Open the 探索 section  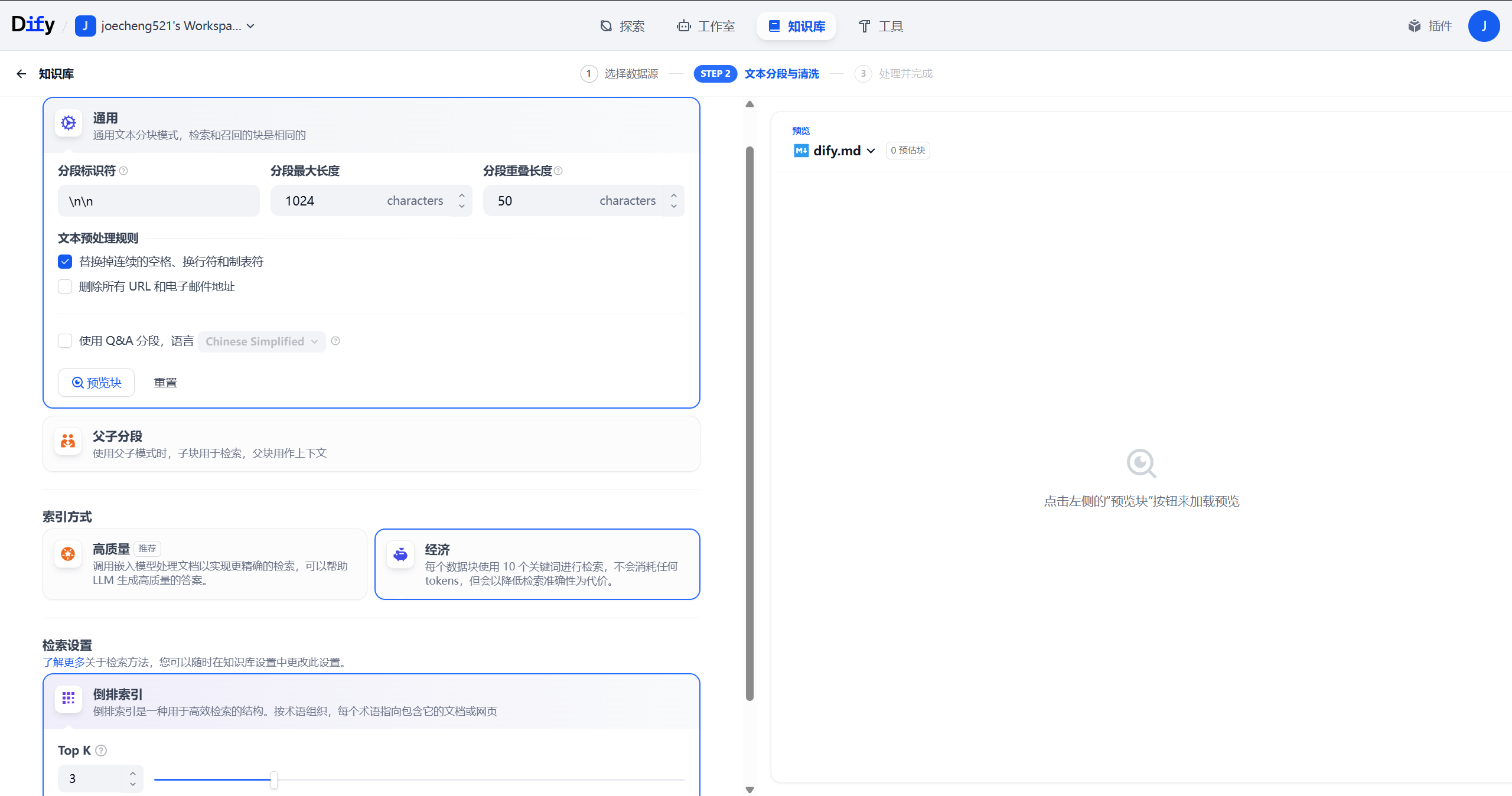click(622, 26)
